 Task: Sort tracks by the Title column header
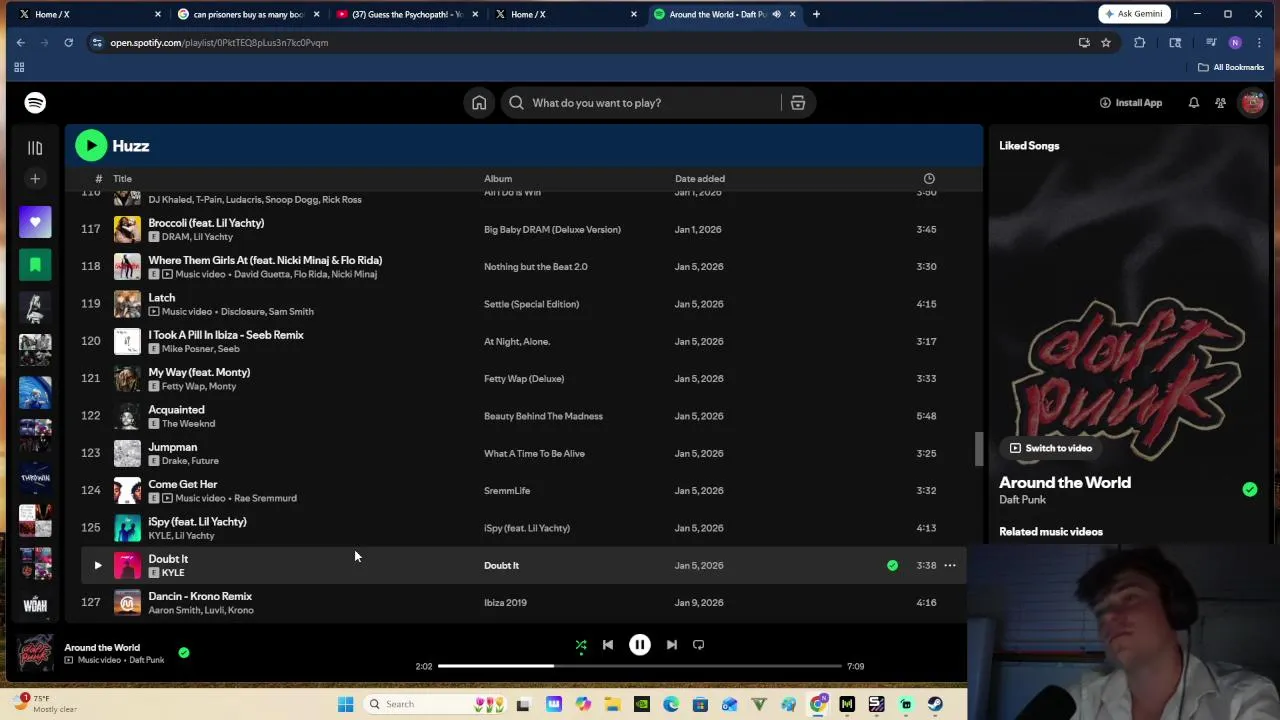[x=122, y=179]
